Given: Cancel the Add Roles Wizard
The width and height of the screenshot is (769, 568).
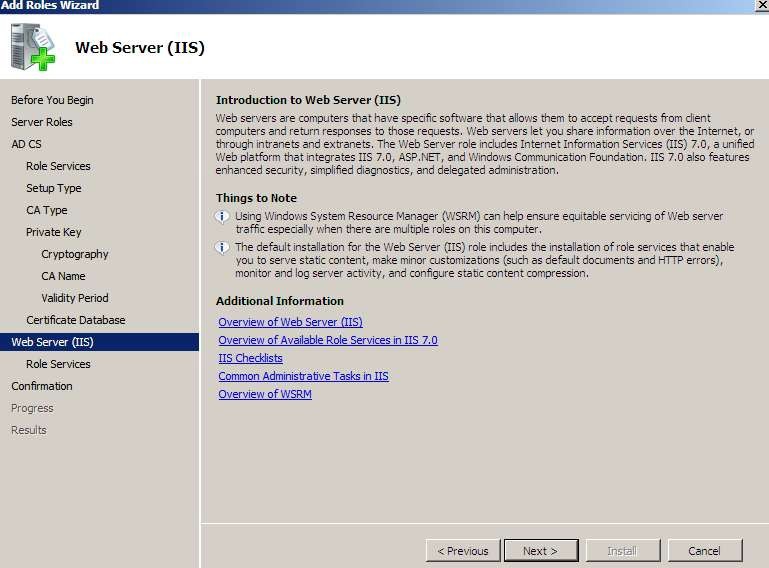Looking at the screenshot, I should [705, 551].
